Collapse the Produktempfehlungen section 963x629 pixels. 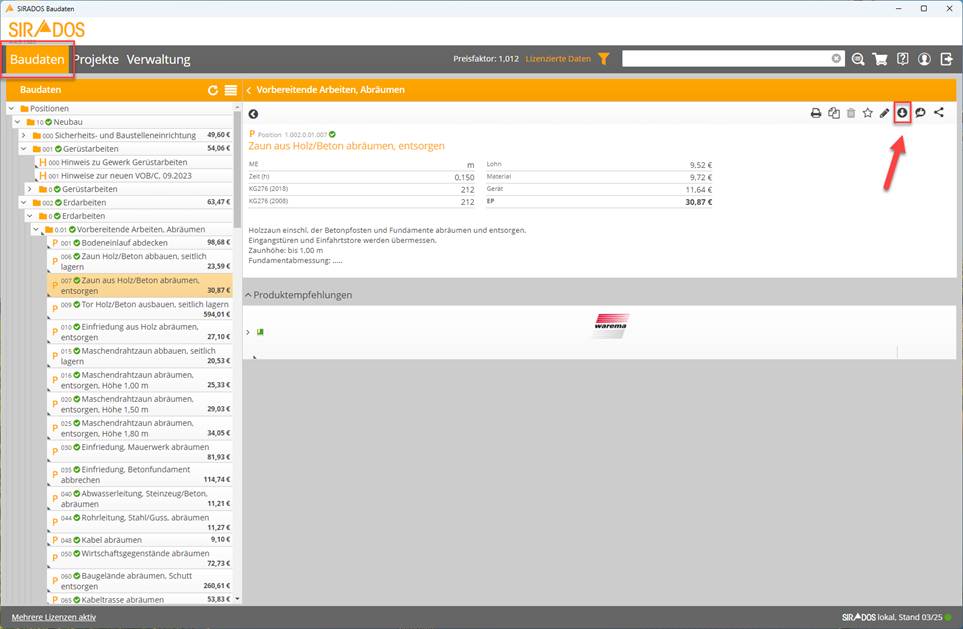click(248, 295)
